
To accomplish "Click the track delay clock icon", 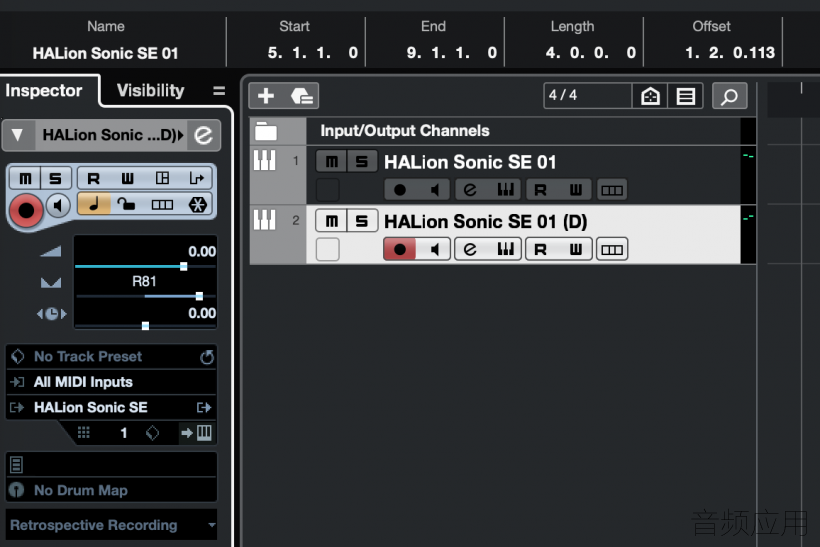I will coord(51,314).
